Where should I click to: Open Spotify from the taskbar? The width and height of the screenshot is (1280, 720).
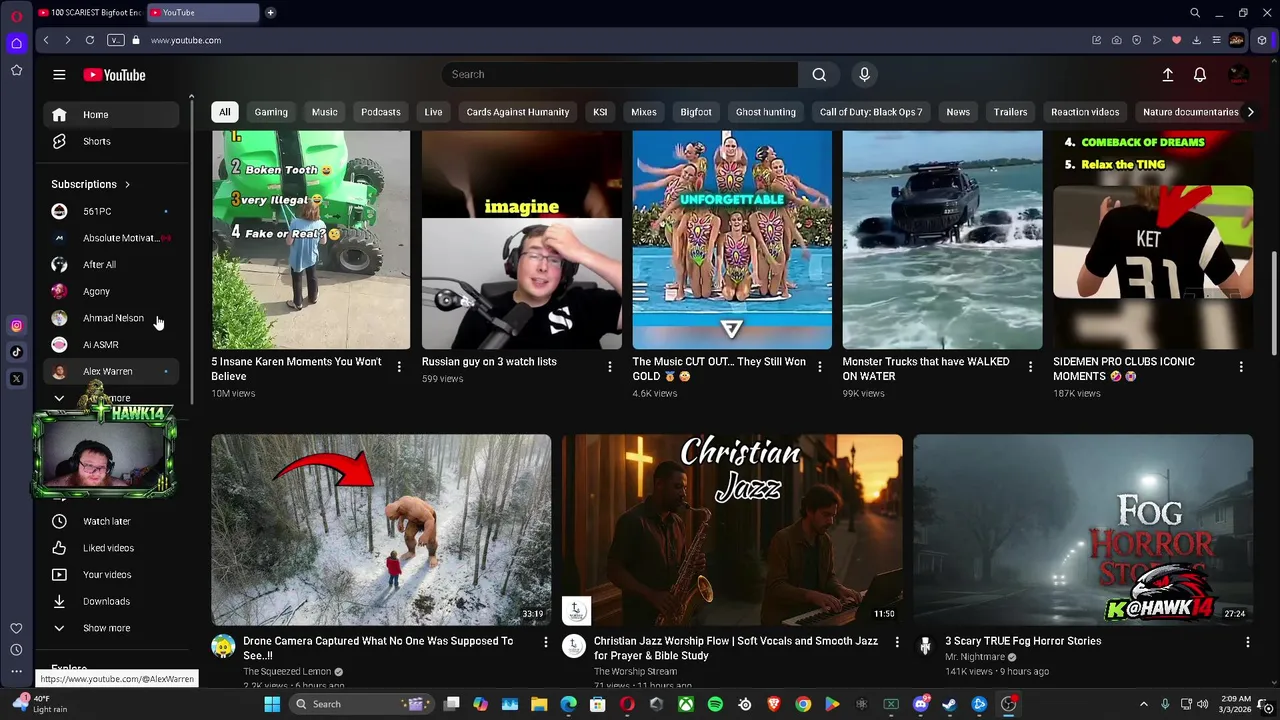(x=715, y=704)
